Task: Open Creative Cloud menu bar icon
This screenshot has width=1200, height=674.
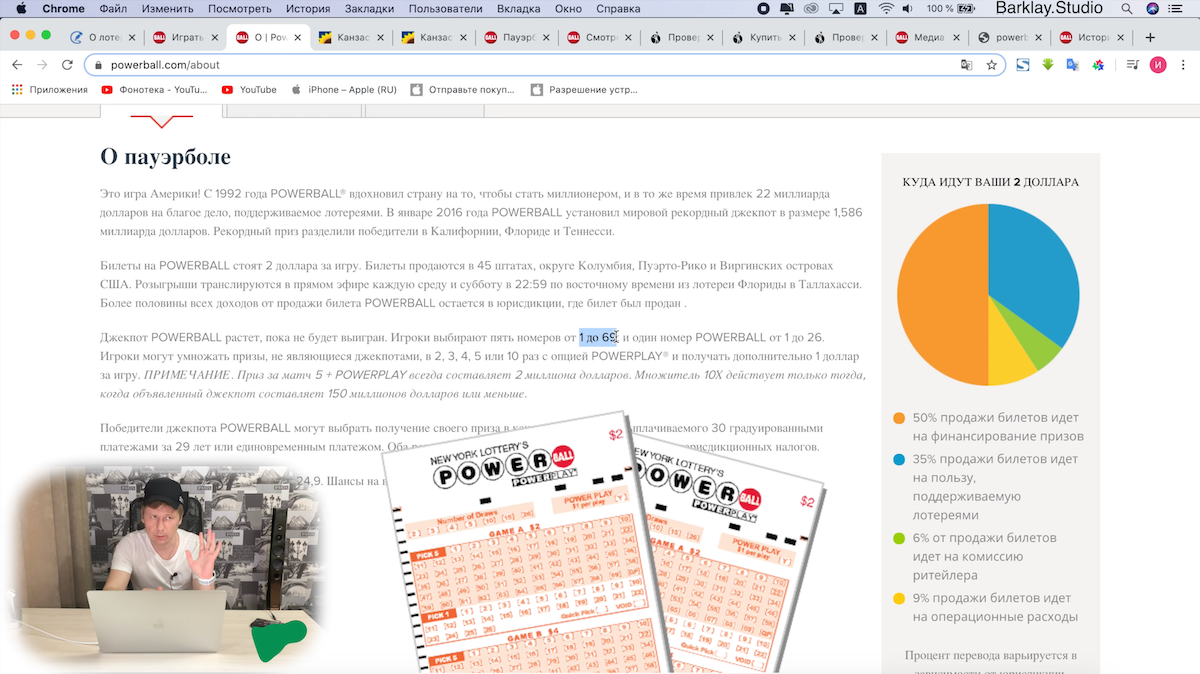Action: tap(811, 9)
